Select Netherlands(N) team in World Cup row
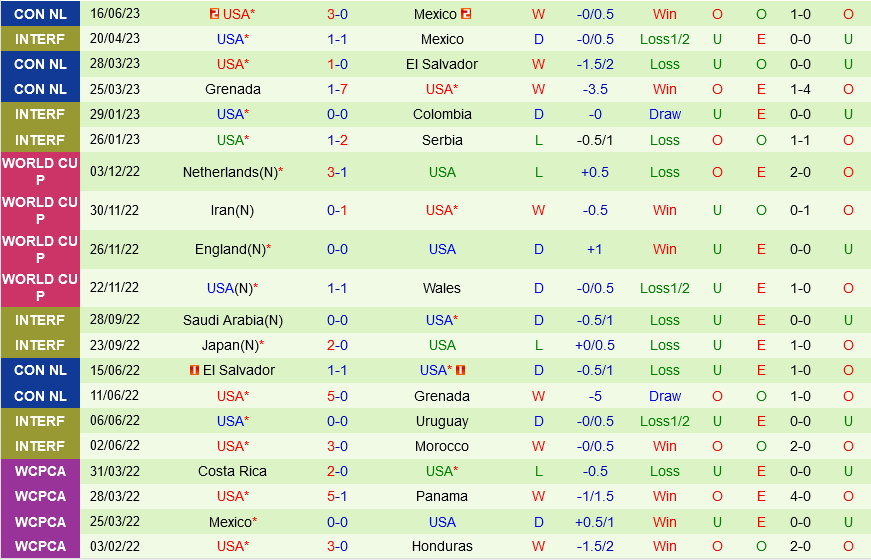This screenshot has height=560, width=871. (x=229, y=172)
